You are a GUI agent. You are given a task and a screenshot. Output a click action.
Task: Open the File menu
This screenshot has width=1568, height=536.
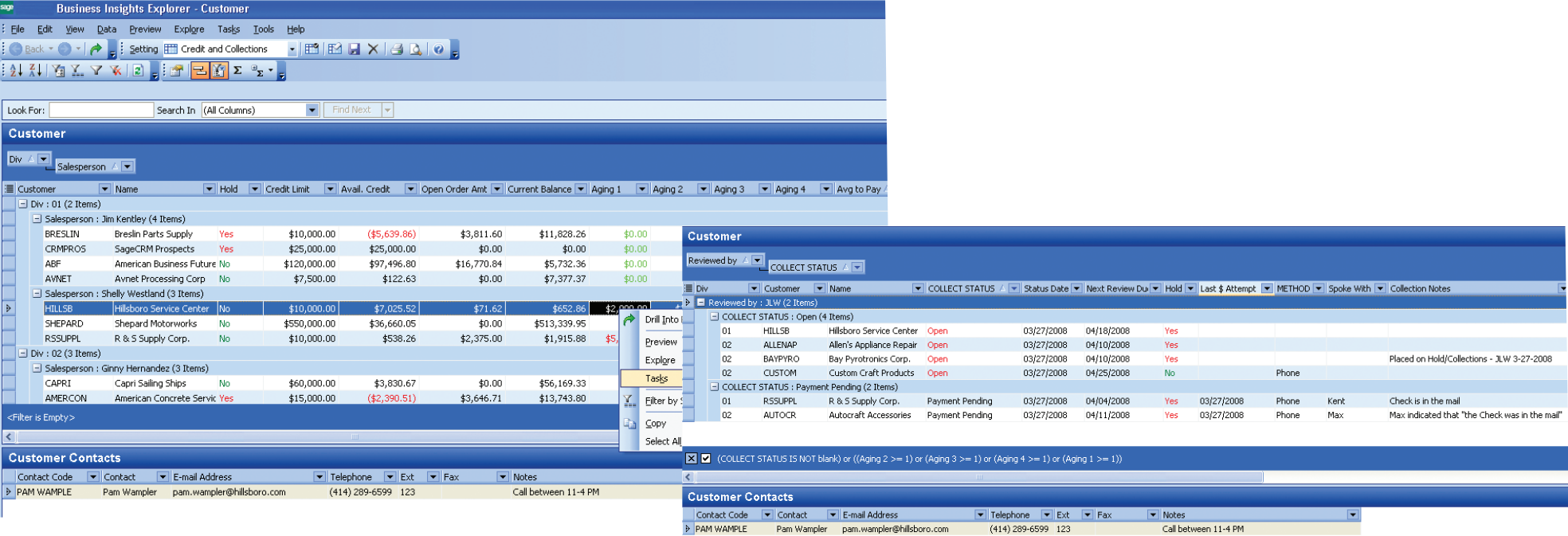18,29
